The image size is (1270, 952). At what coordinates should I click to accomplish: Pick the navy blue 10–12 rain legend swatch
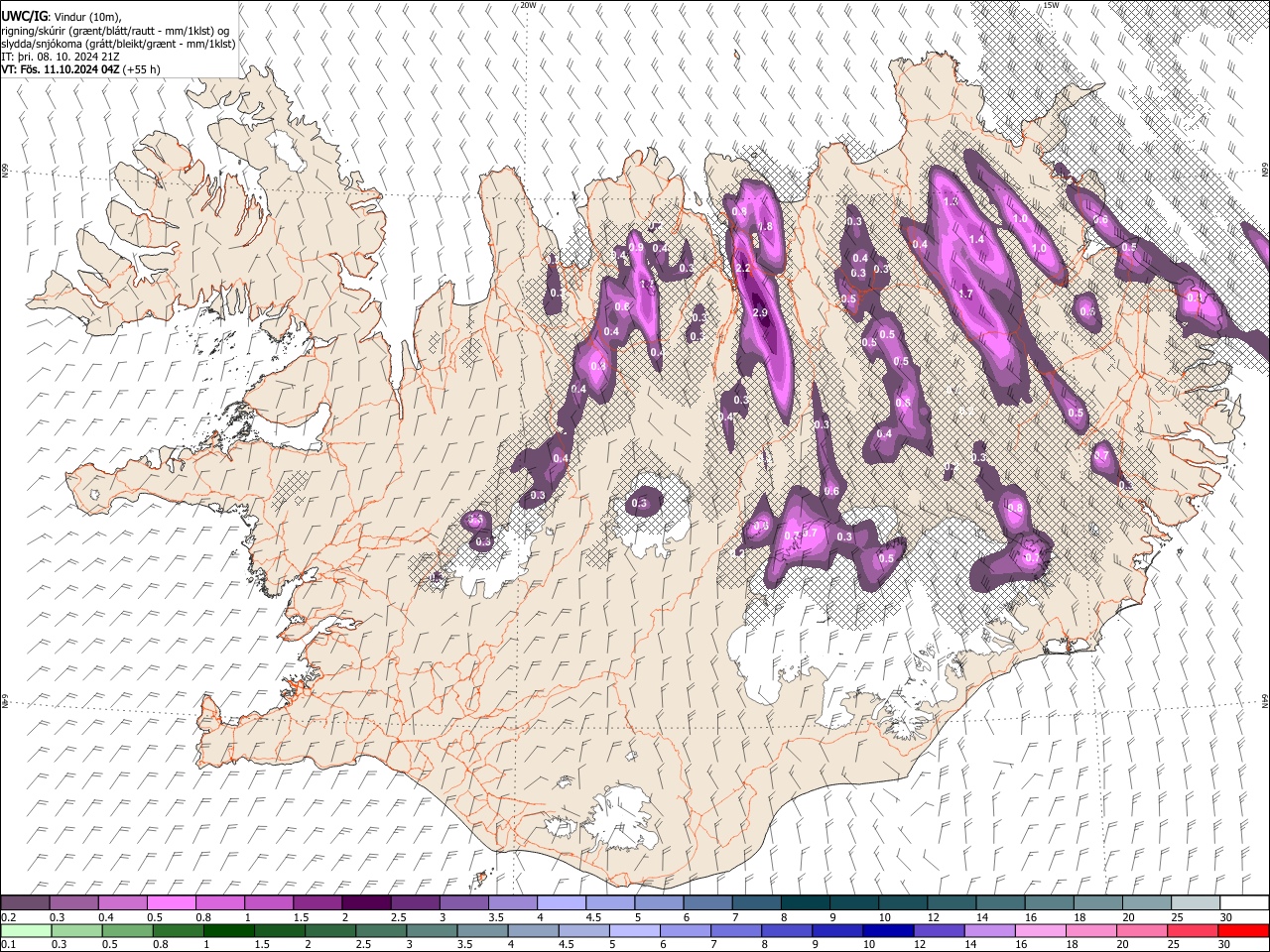[x=887, y=931]
